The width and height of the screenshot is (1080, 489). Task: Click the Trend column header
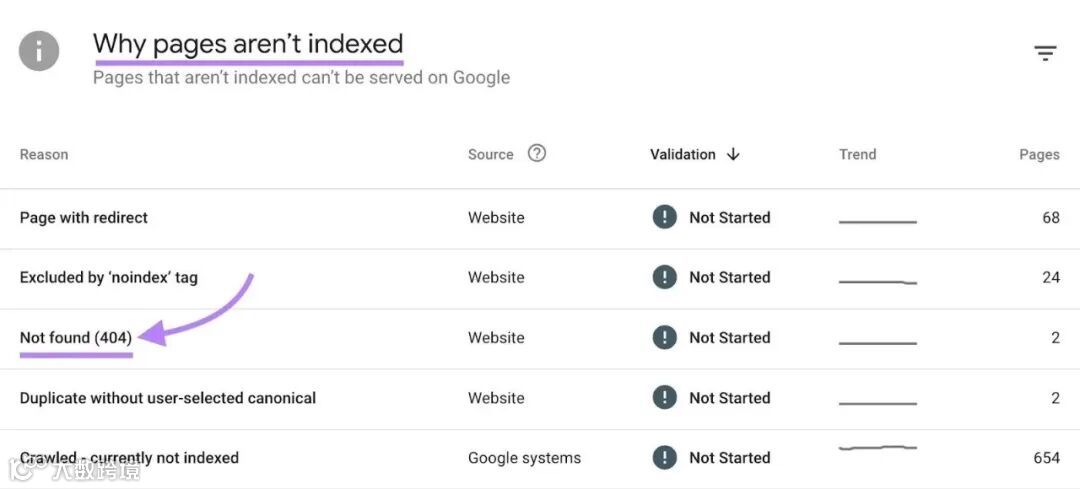(x=857, y=154)
